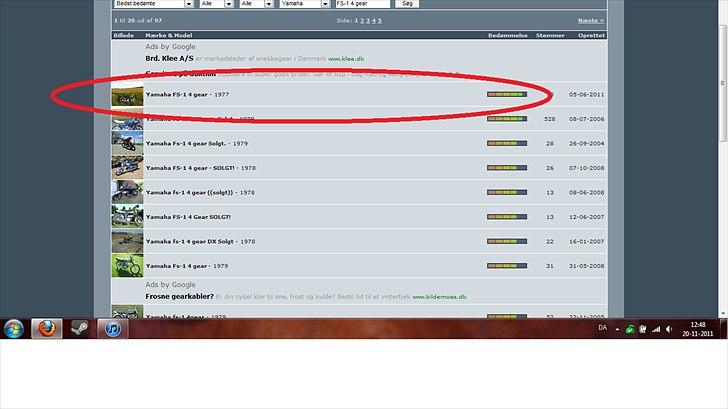Click thumbnail of 'fs-1 4 gear ((solgt))'
Screen dimensions: 728x409
127,192
